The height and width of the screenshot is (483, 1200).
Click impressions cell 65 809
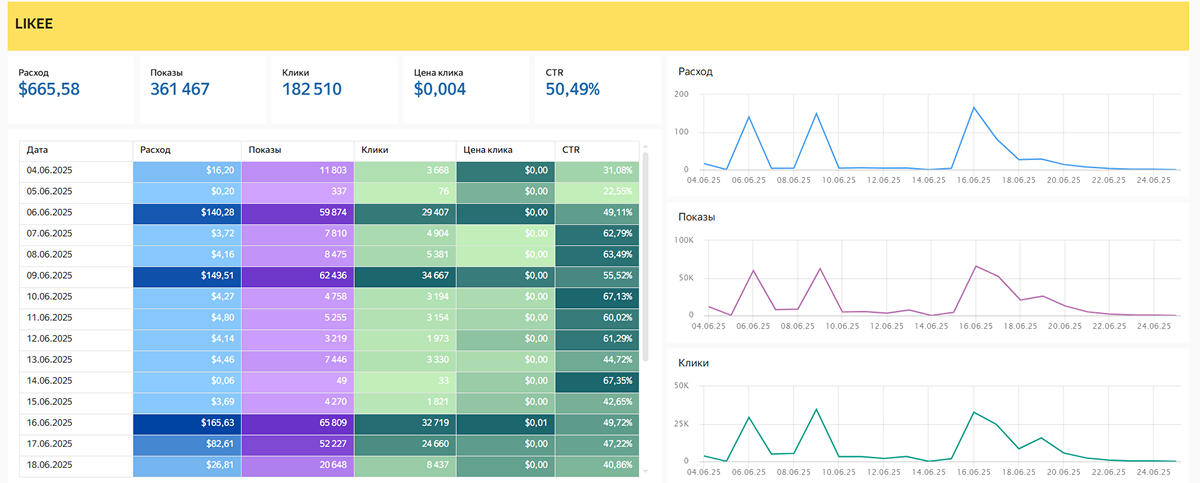(x=297, y=423)
